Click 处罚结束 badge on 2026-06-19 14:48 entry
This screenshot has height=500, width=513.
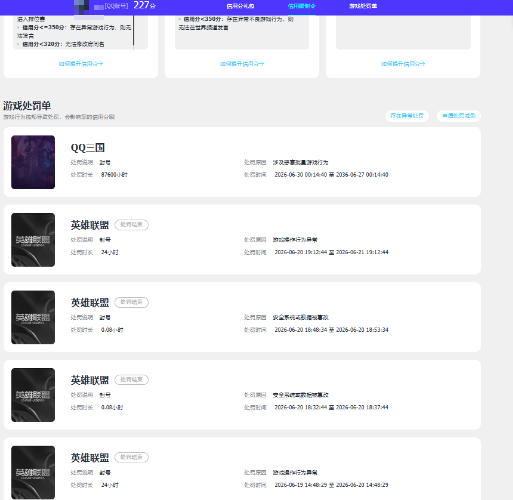point(132,457)
